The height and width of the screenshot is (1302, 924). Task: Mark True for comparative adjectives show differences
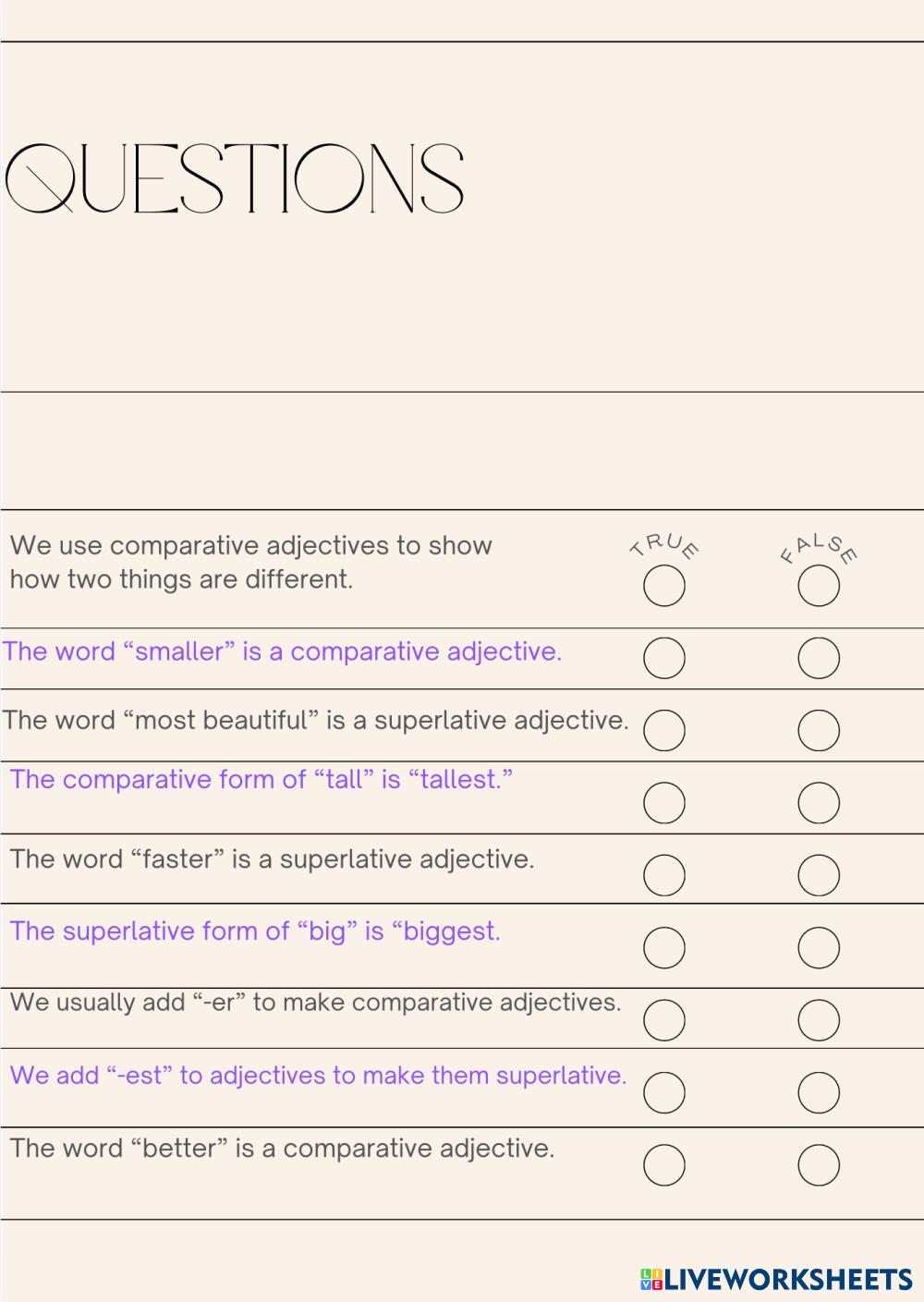(663, 586)
